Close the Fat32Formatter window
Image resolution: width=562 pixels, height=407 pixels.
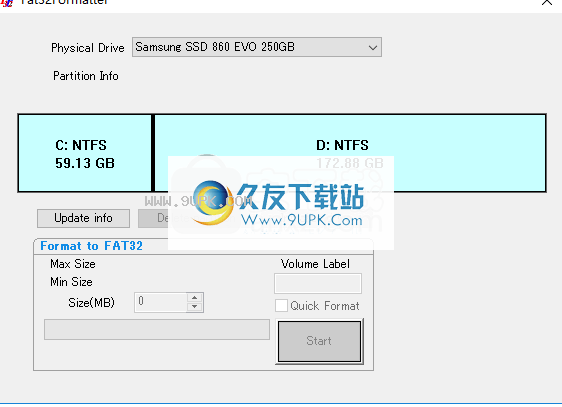(547, 3)
